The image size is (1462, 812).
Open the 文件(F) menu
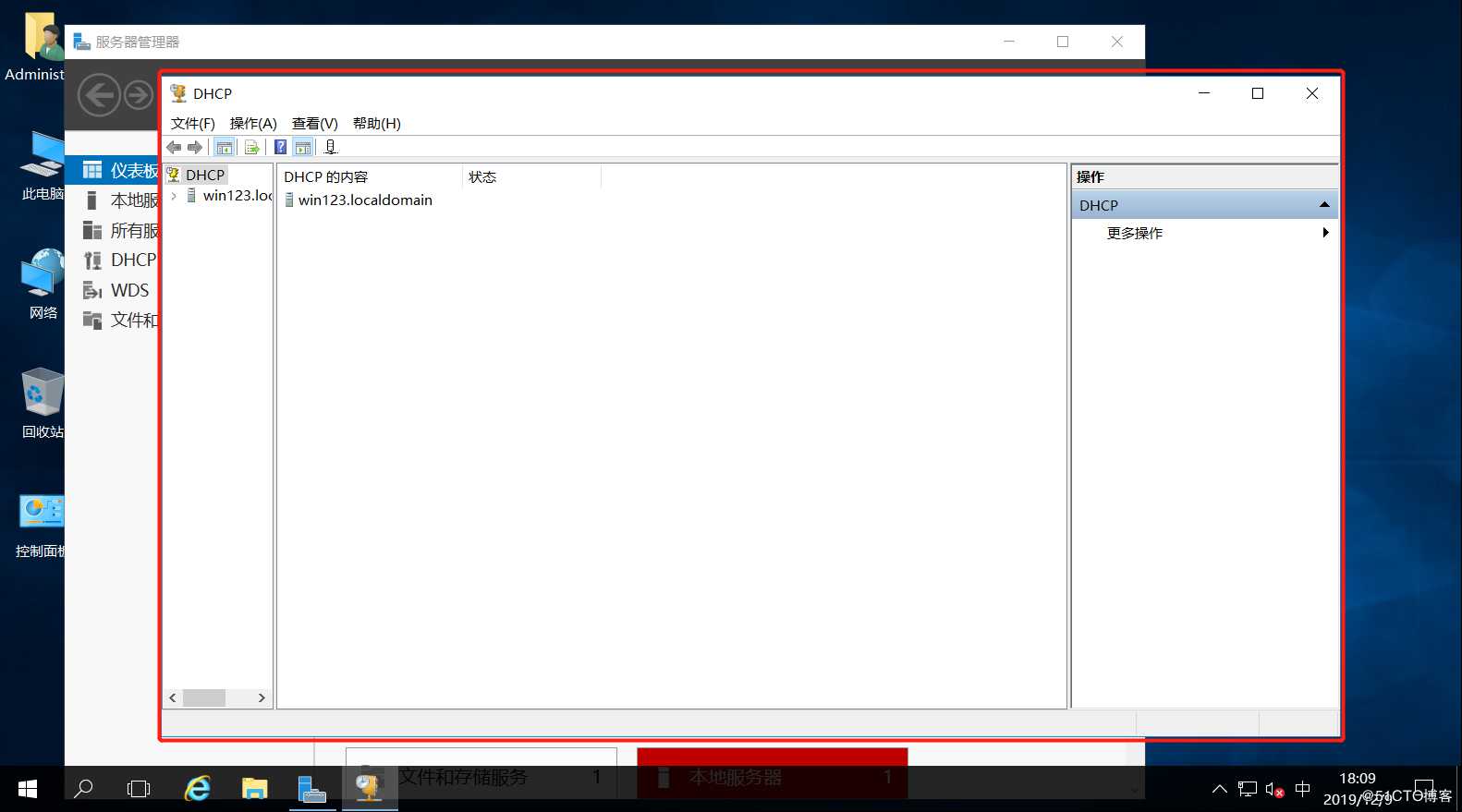[193, 123]
